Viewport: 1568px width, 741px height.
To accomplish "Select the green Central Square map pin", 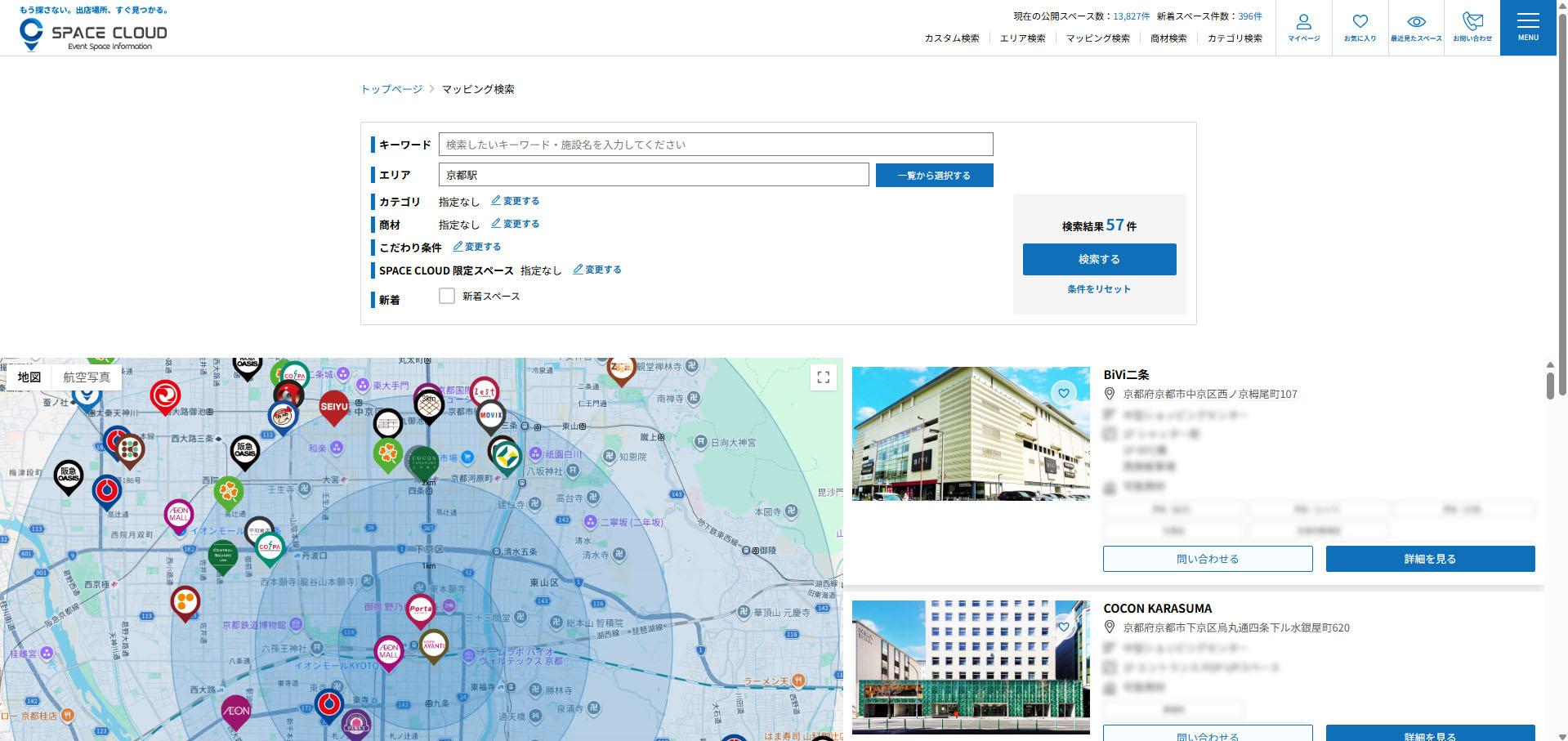I will pyautogui.click(x=223, y=556).
